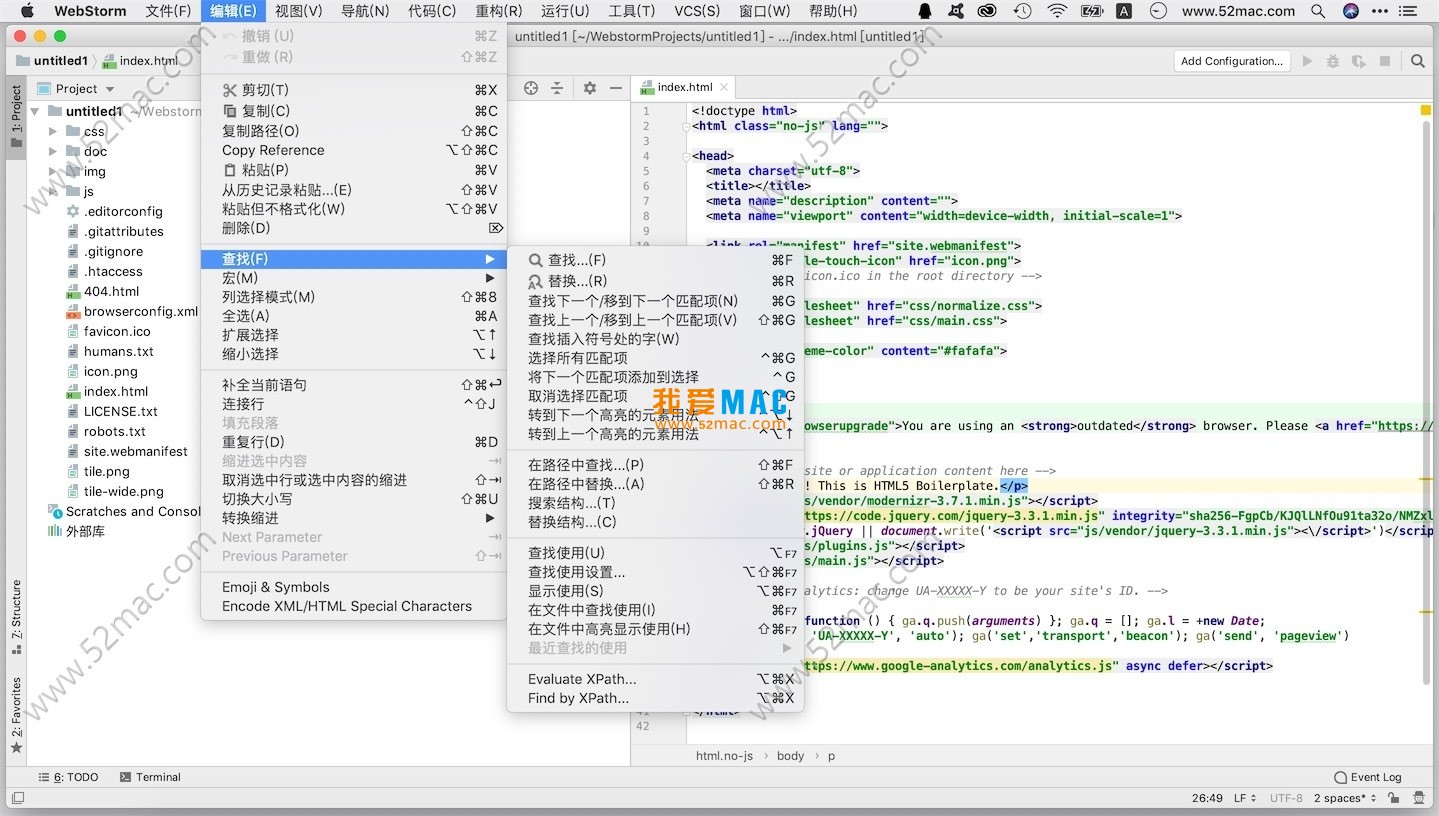Viewport: 1439px width, 816px height.
Task: Open line separator LF dropdown in status bar
Action: point(1244,798)
